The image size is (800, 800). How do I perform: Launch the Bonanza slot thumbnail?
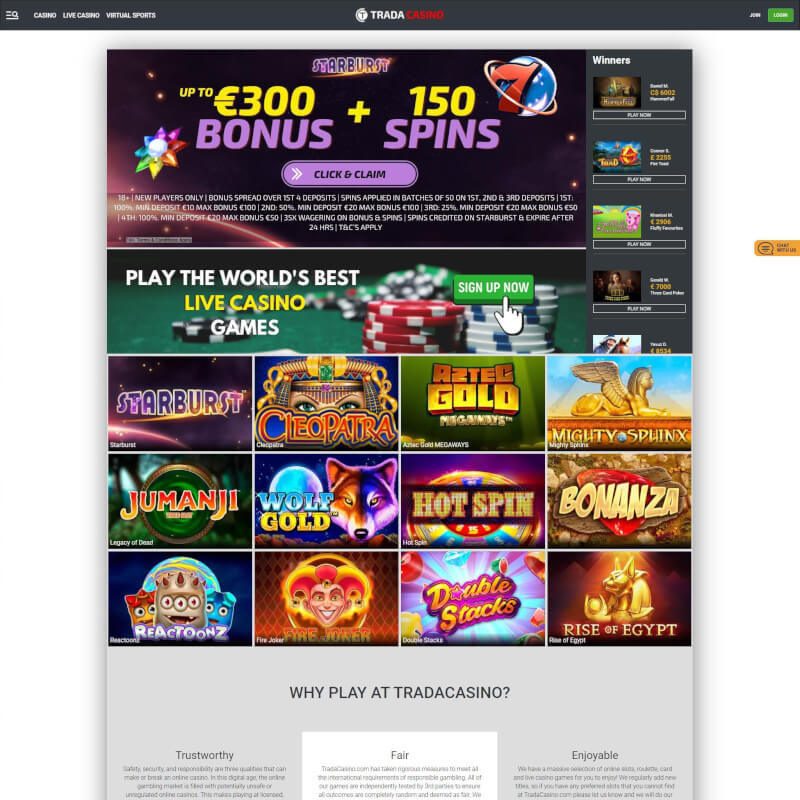click(x=619, y=501)
